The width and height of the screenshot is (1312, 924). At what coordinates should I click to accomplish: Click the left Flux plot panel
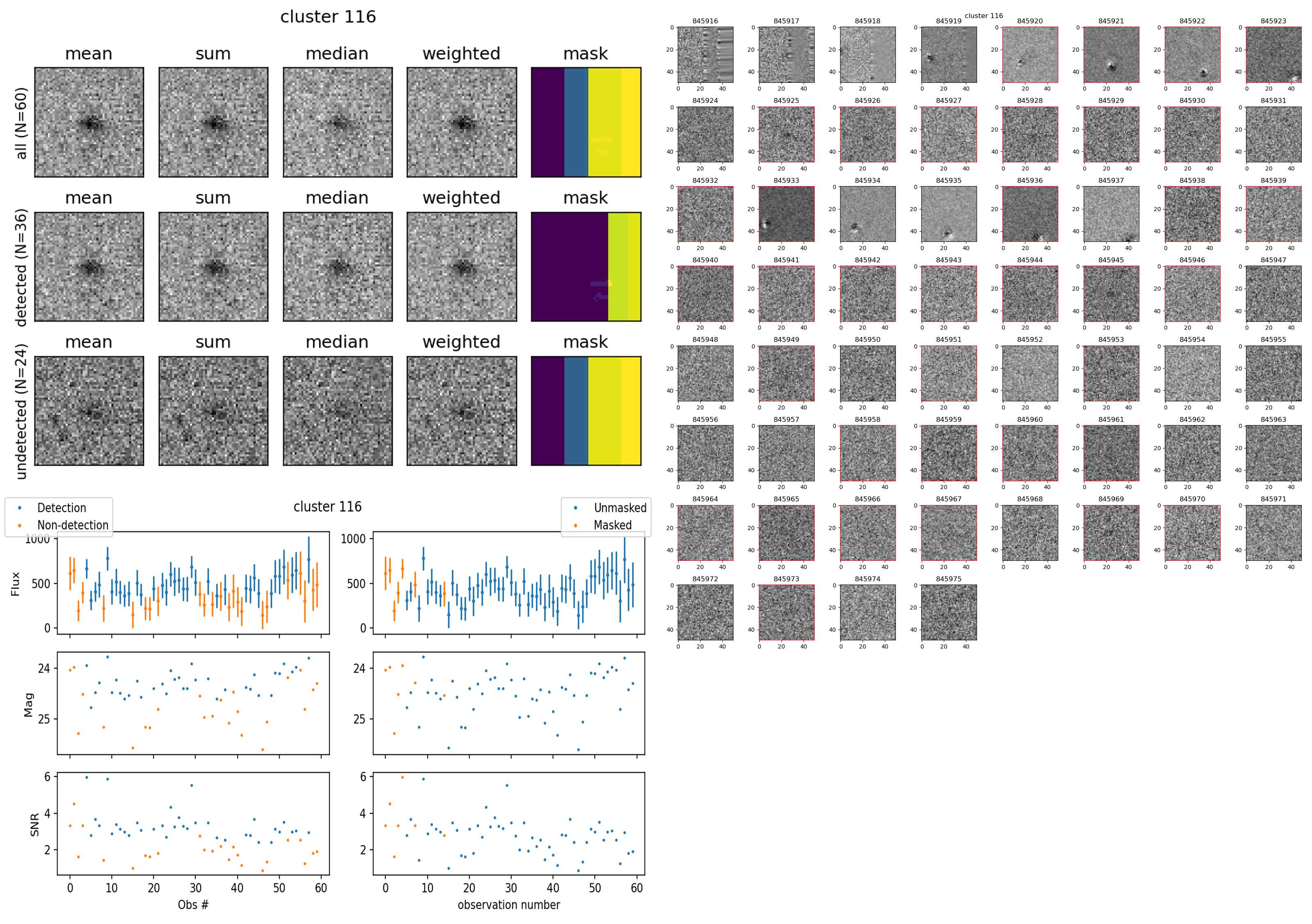coord(193,583)
